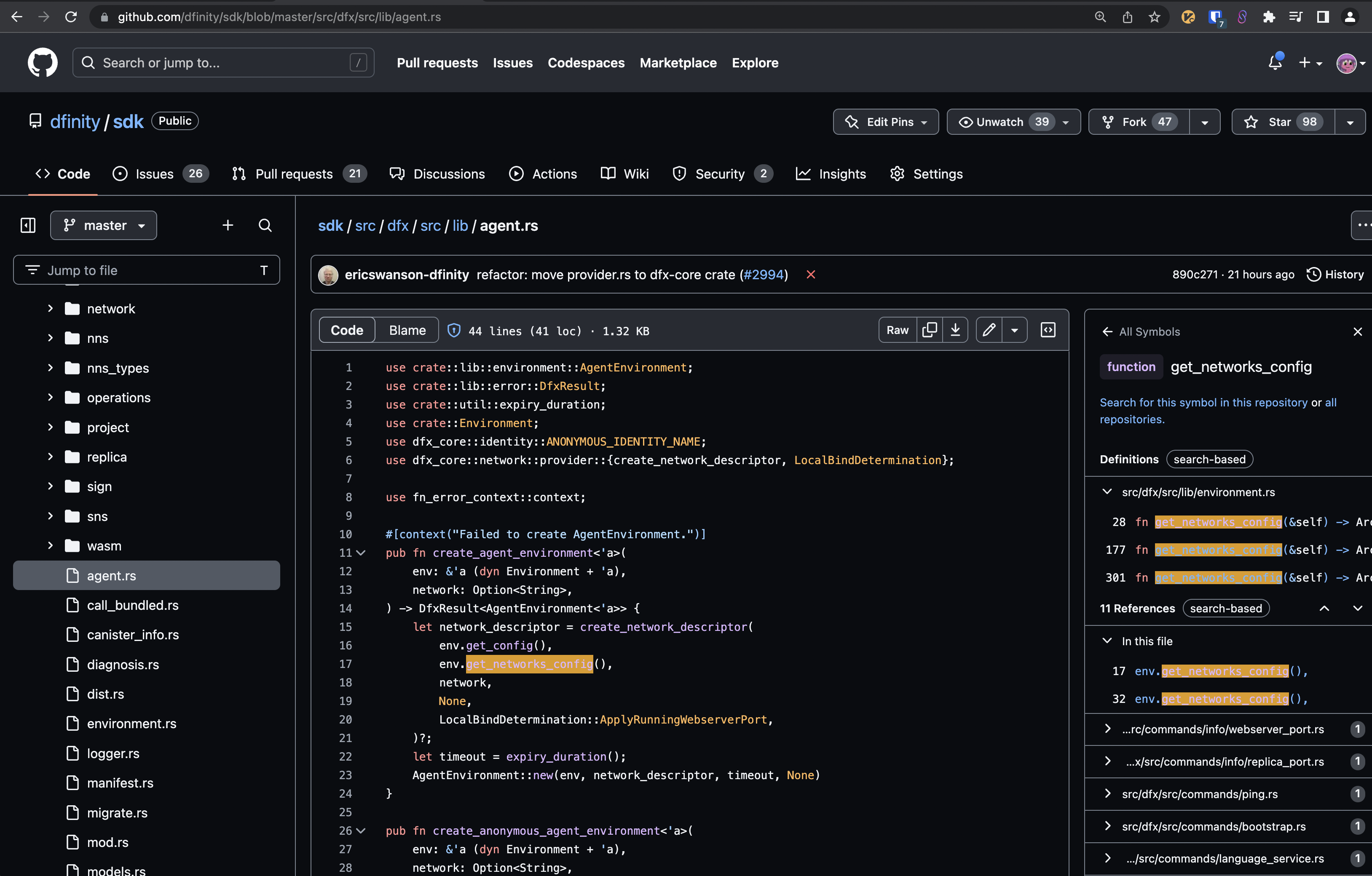This screenshot has width=1372, height=876.
Task: Open pull request #2994 link
Action: [764, 275]
